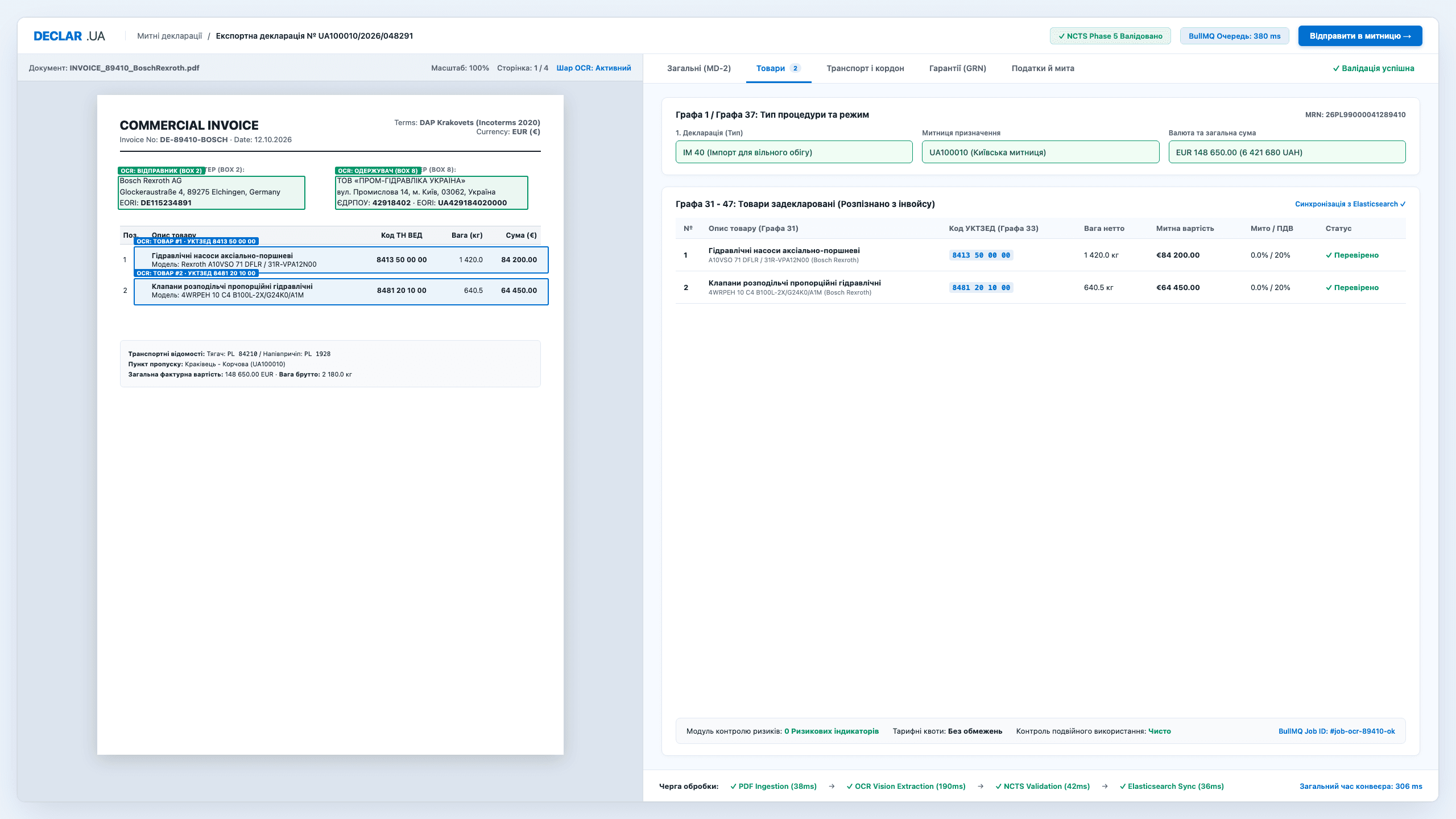1456x819 pixels.
Task: Click PDF Ingestion (38ms) pipeline step
Action: click(x=773, y=787)
